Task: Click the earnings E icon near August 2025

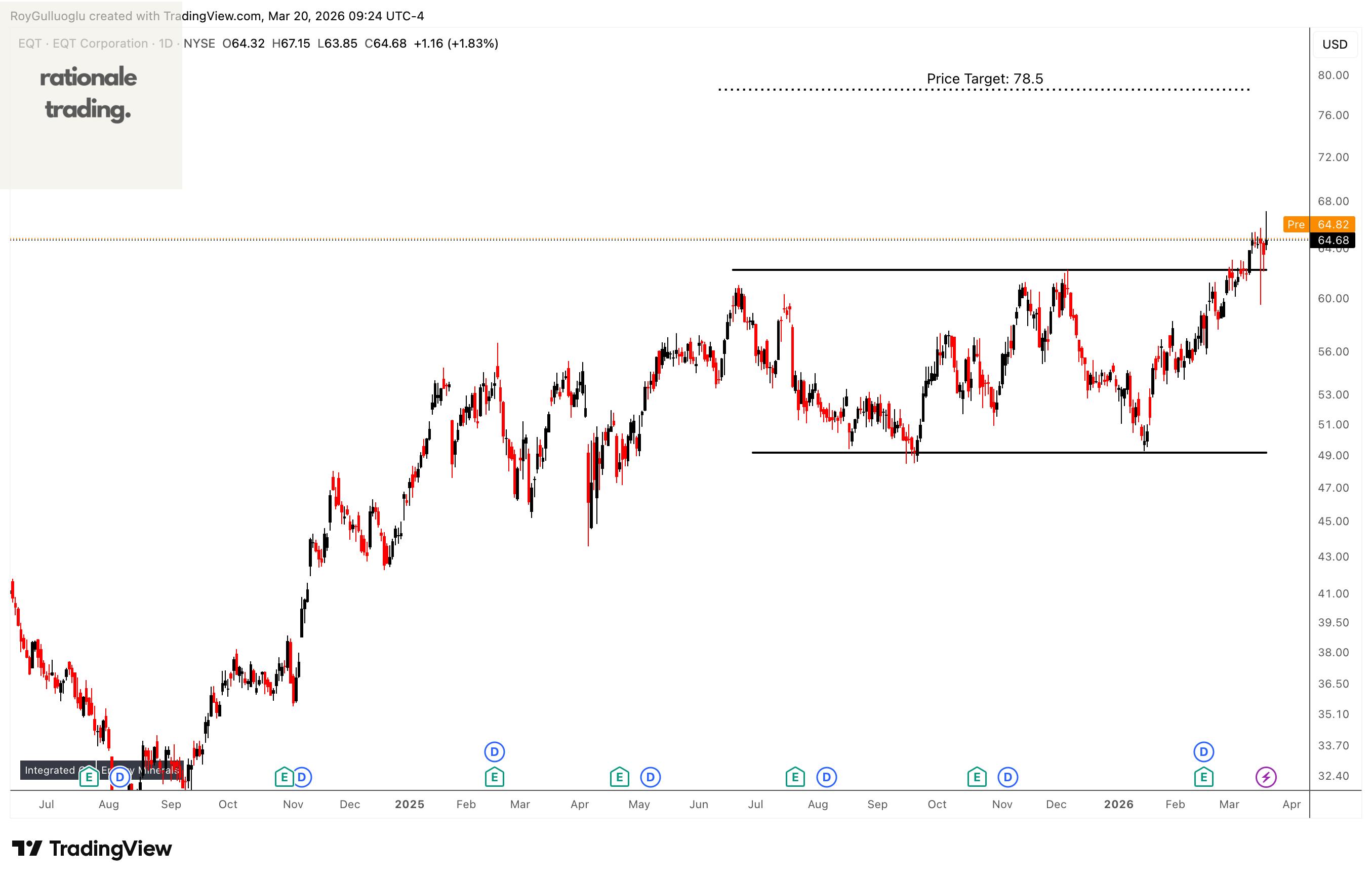Action: click(795, 777)
